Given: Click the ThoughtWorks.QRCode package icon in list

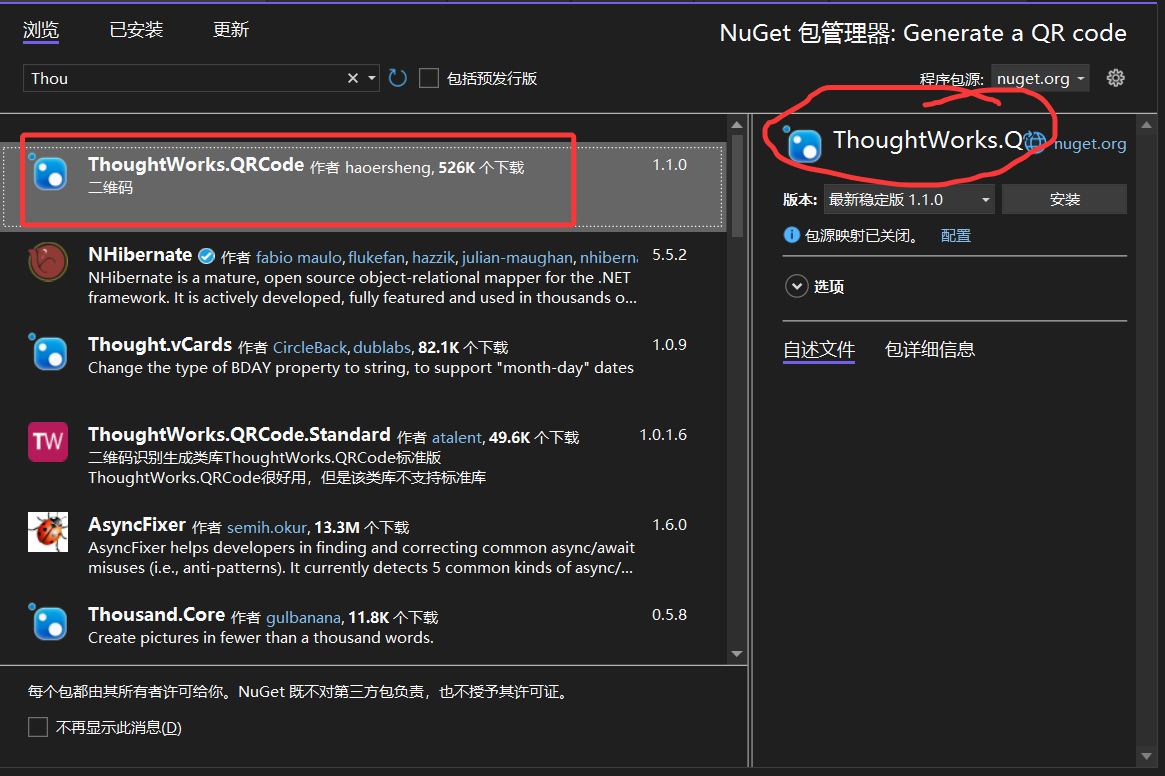Looking at the screenshot, I should click(49, 172).
